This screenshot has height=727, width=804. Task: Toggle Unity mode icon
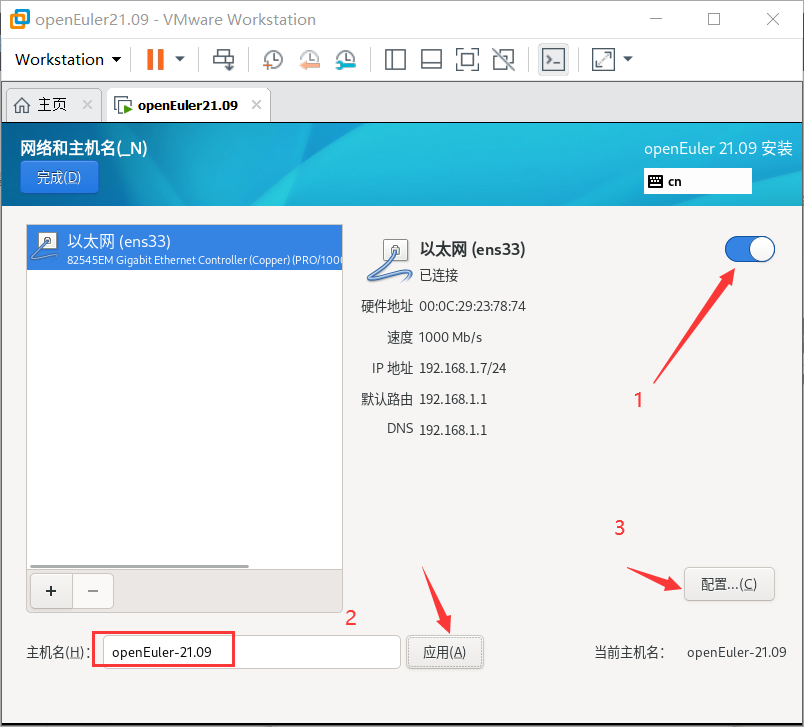coord(504,59)
